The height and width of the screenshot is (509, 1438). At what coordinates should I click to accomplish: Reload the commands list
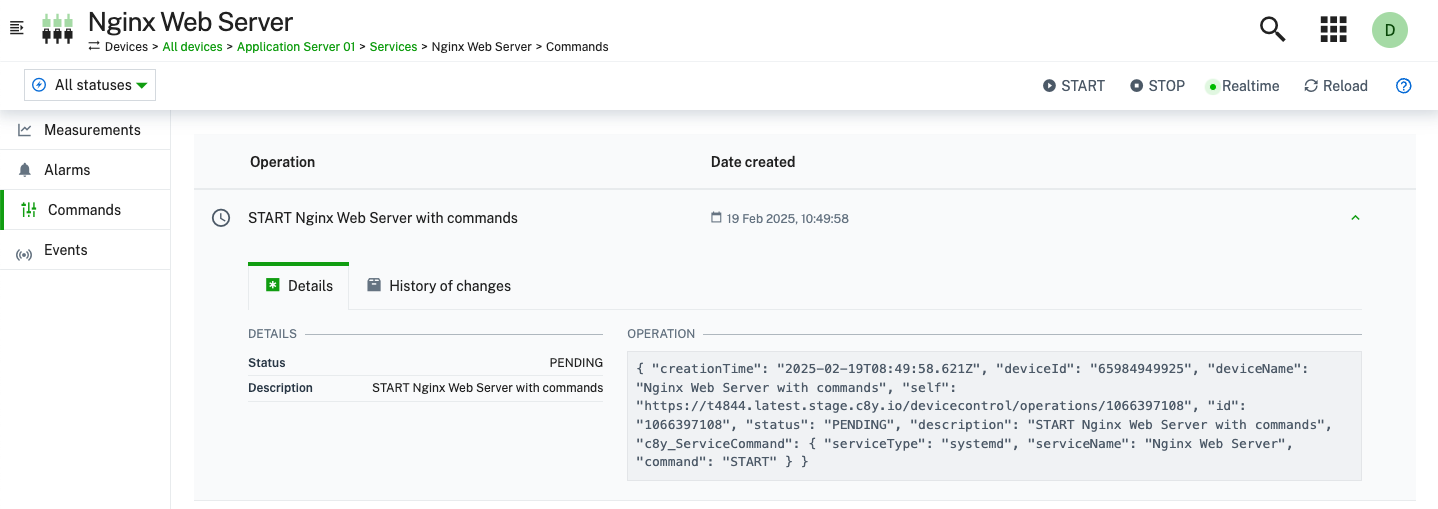[1335, 86]
